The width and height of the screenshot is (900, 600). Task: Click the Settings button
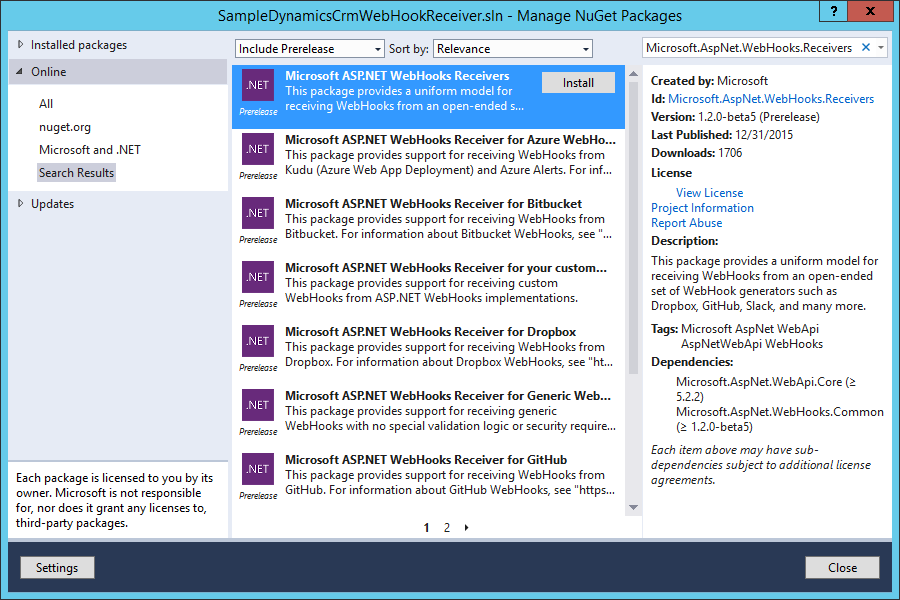click(57, 568)
